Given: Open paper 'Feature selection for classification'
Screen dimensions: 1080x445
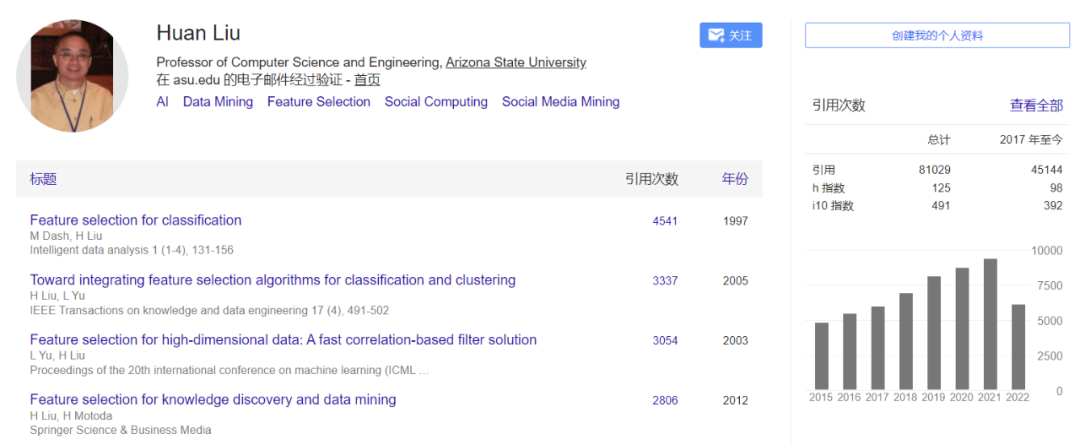Looking at the screenshot, I should tap(136, 220).
